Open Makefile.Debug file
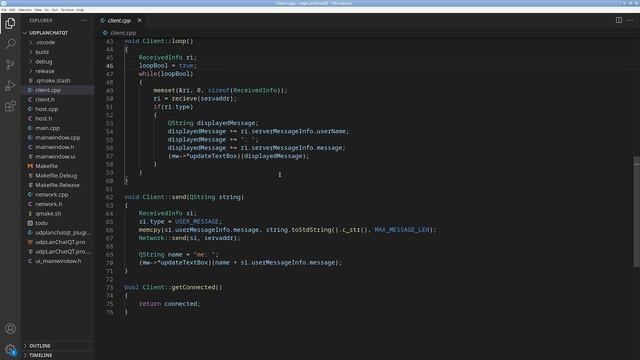Image resolution: width=640 pixels, height=360 pixels. click(58, 176)
